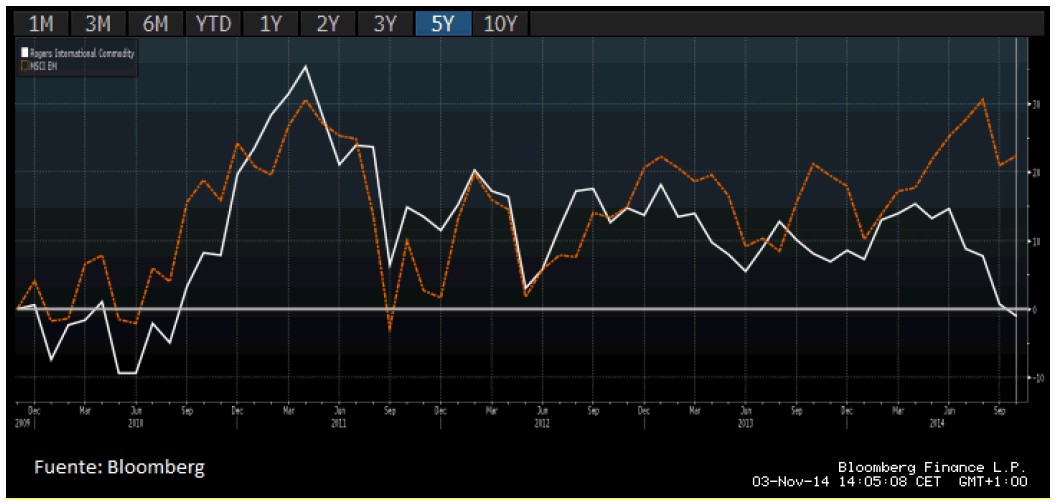This screenshot has height=504, width=1060.
Task: Click the Rogers International Commodity legend label
Action: (82, 53)
